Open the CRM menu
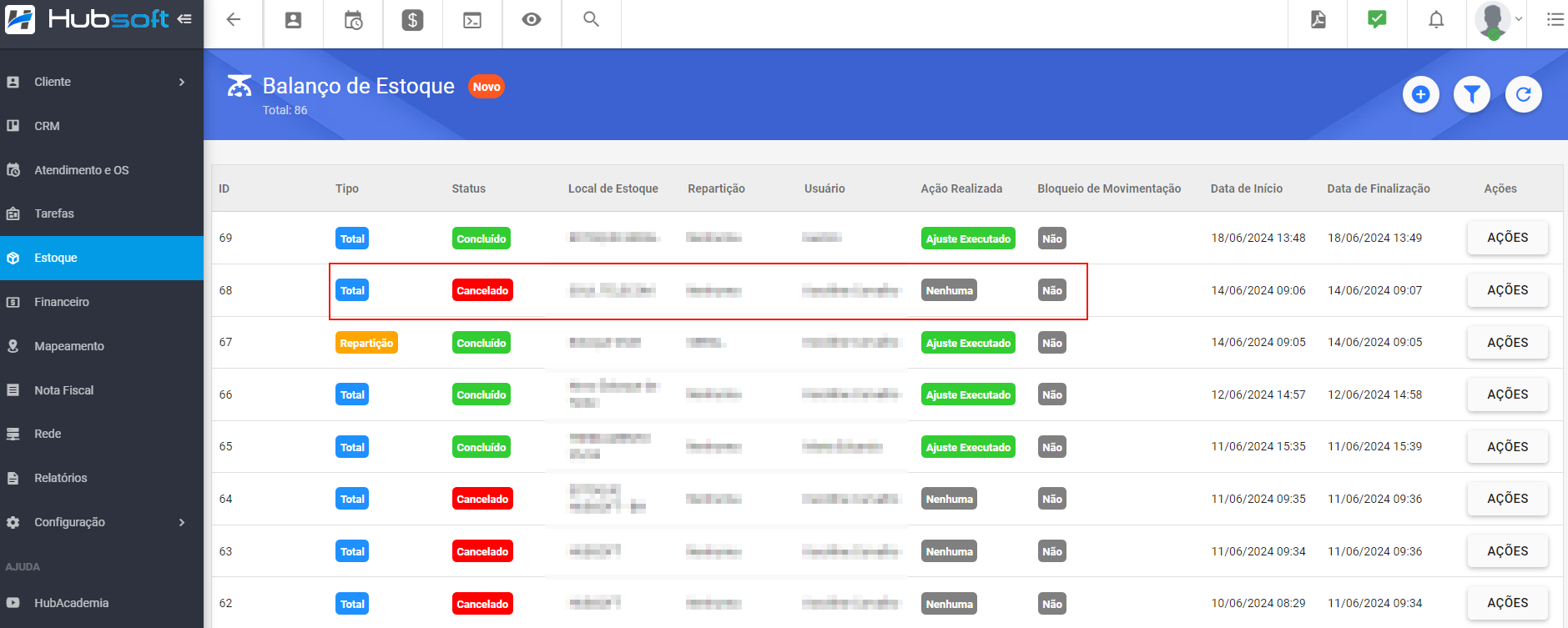The width and height of the screenshot is (1568, 628). tap(102, 126)
